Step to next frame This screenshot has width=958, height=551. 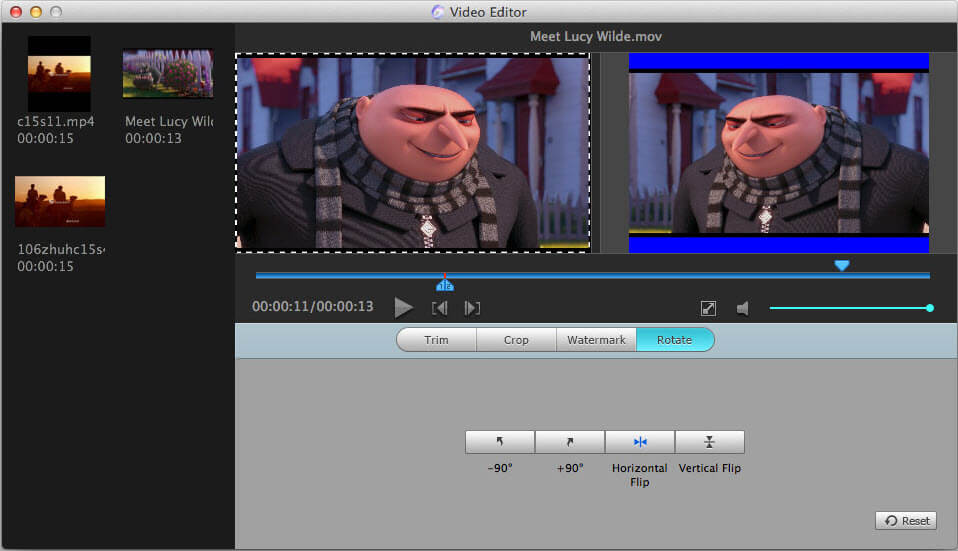click(x=472, y=308)
